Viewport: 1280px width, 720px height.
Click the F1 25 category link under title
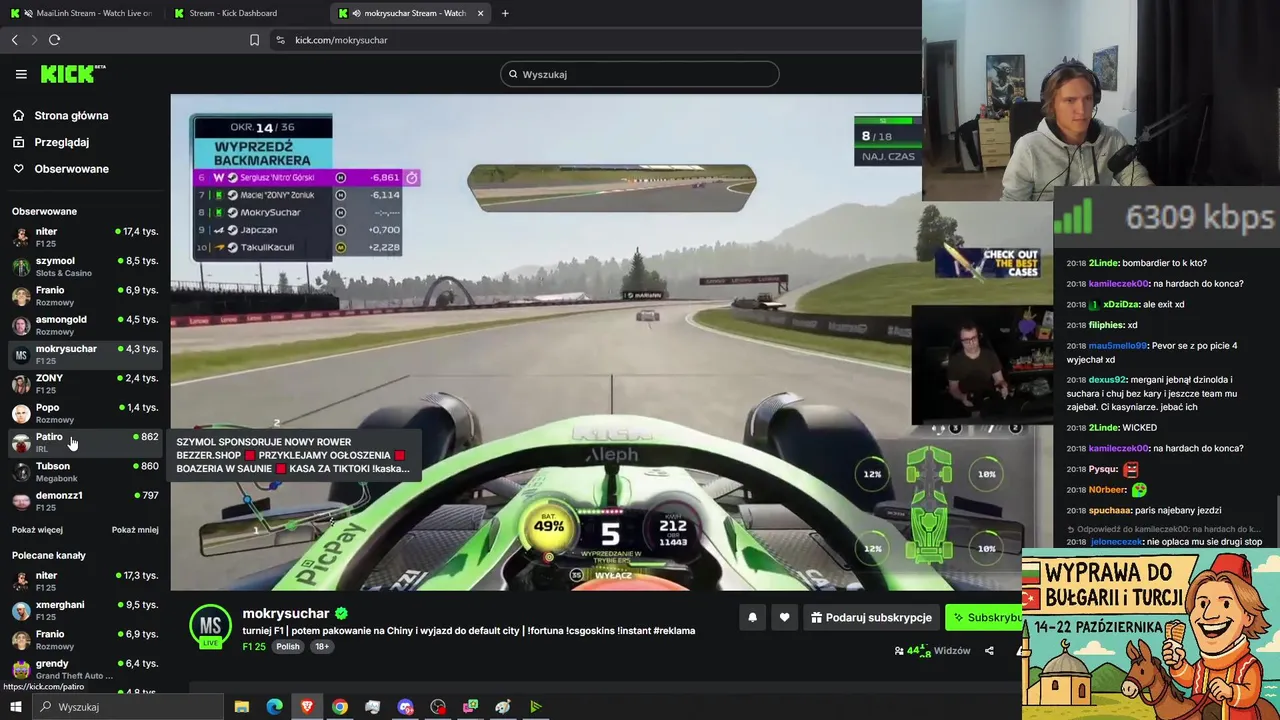click(x=254, y=647)
